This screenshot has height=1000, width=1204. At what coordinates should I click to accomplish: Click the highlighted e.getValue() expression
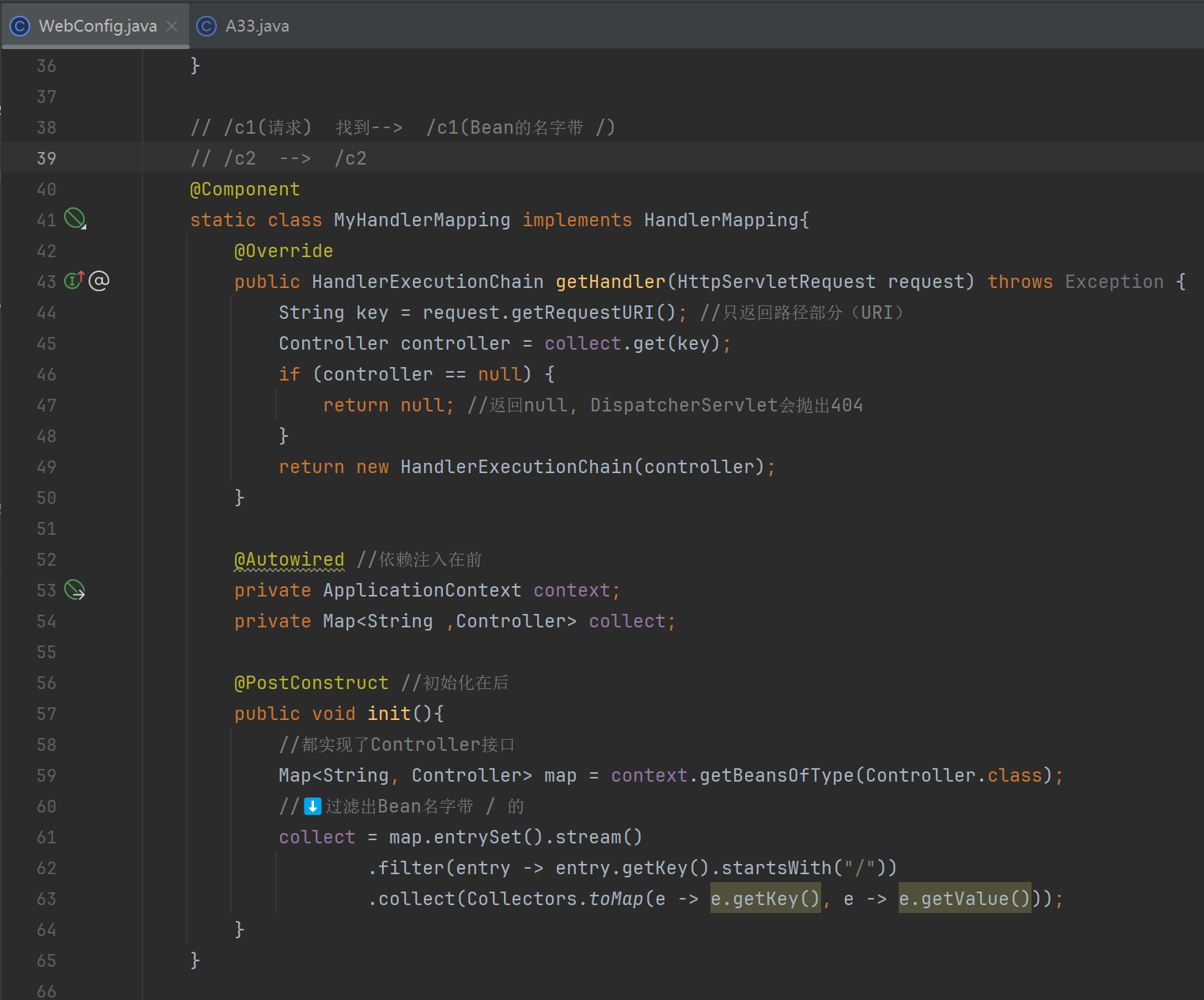(x=965, y=898)
